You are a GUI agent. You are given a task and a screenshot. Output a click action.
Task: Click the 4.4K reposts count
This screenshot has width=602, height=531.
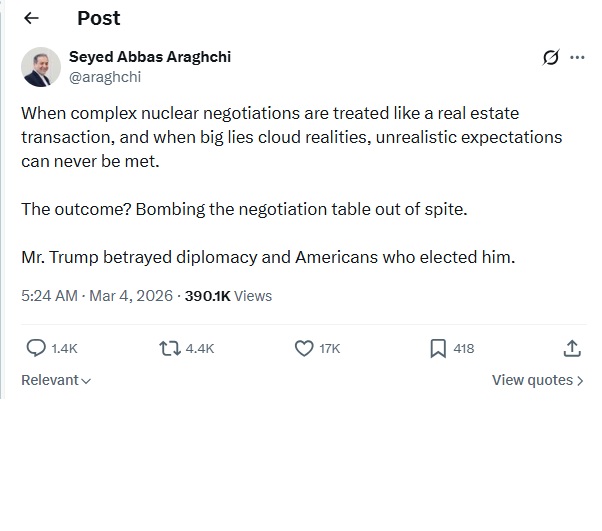[x=200, y=349]
